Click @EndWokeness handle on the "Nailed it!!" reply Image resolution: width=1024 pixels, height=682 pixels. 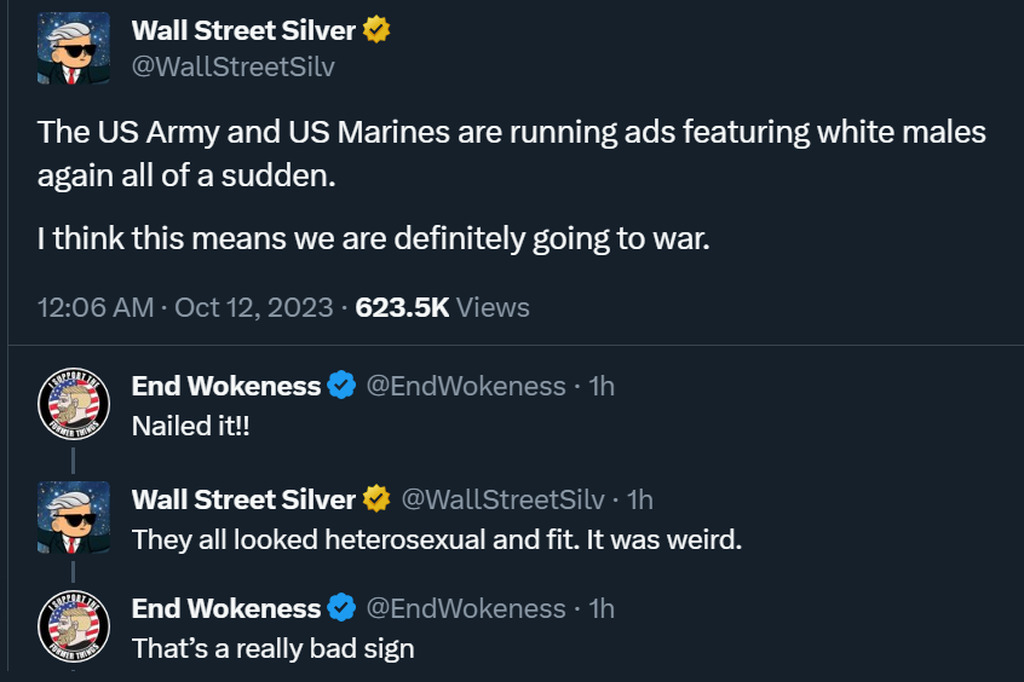[466, 386]
